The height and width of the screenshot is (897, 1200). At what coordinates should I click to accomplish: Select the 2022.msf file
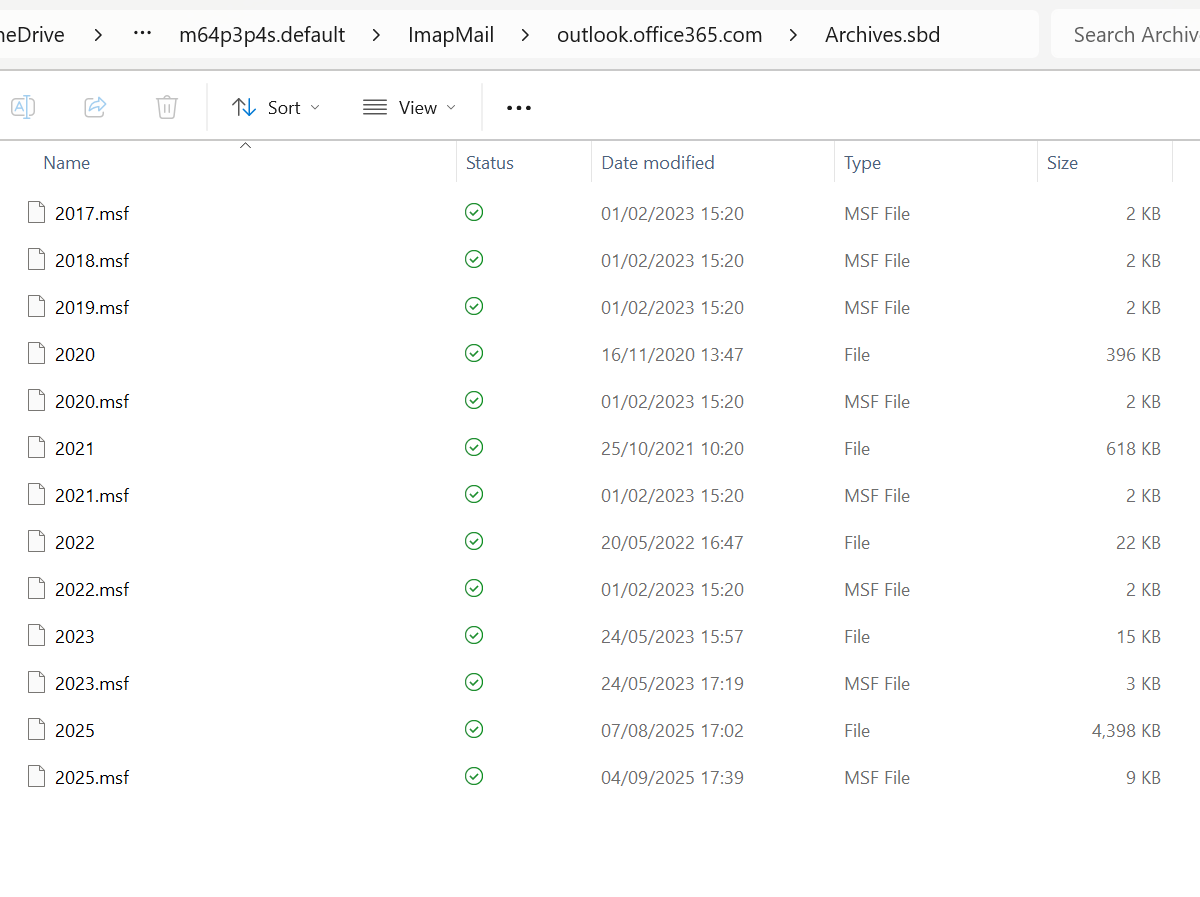tap(92, 589)
